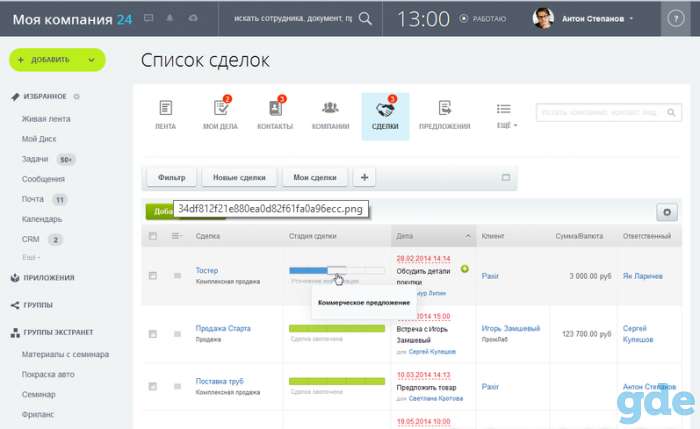Open the chat messages icon in header
Image resolution: width=700 pixels, height=429 pixels.
point(149,18)
